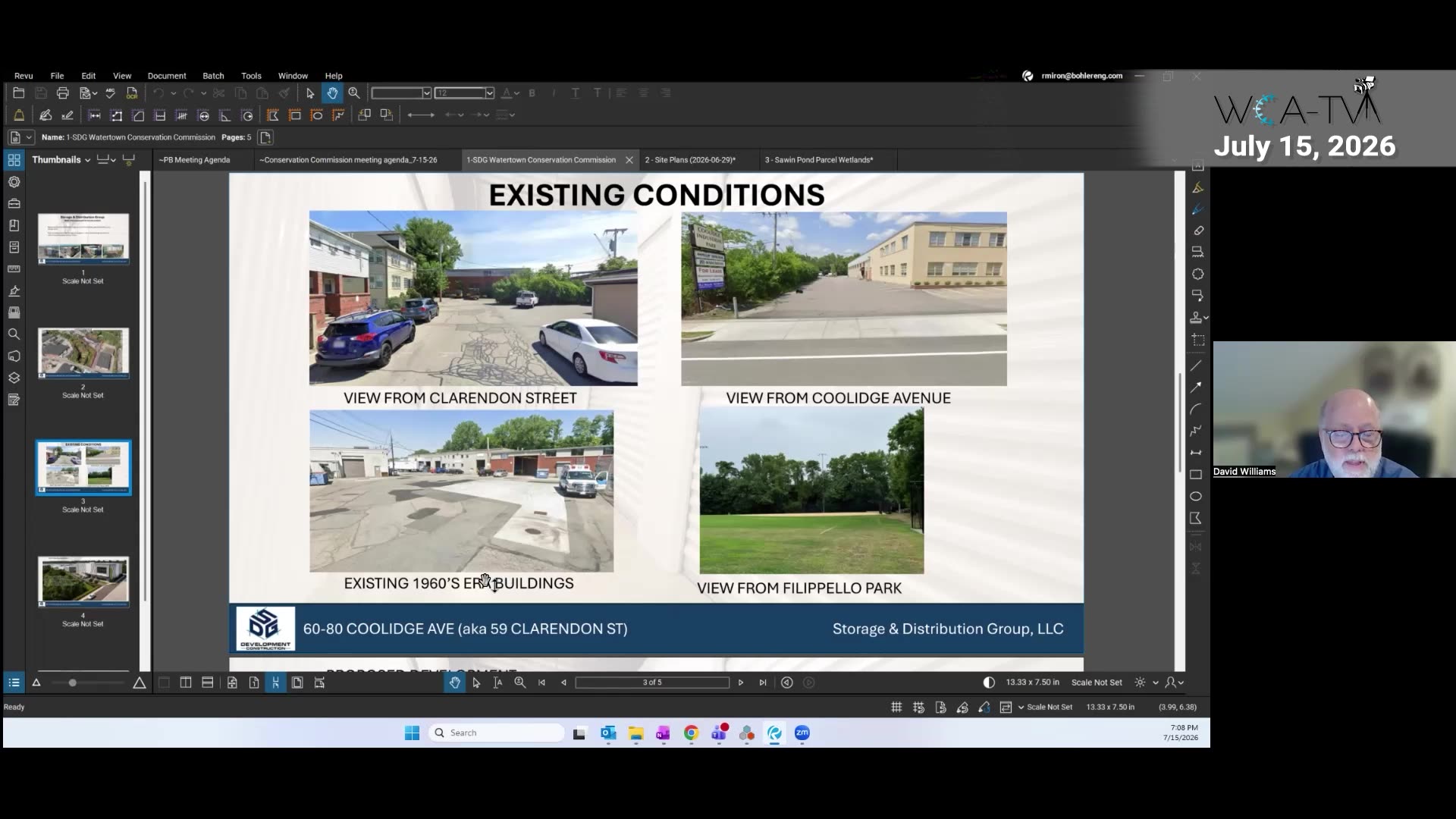Click the Print icon in toolbar
Viewport: 1456px width, 819px height.
[x=63, y=93]
